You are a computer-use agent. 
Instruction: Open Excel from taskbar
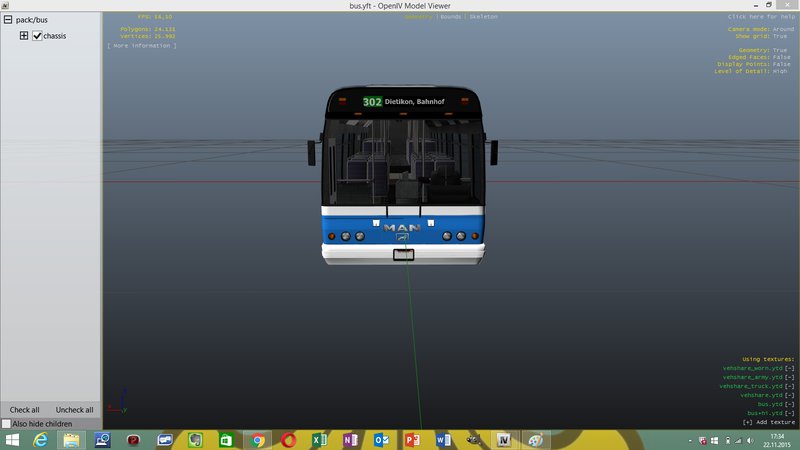(319, 440)
